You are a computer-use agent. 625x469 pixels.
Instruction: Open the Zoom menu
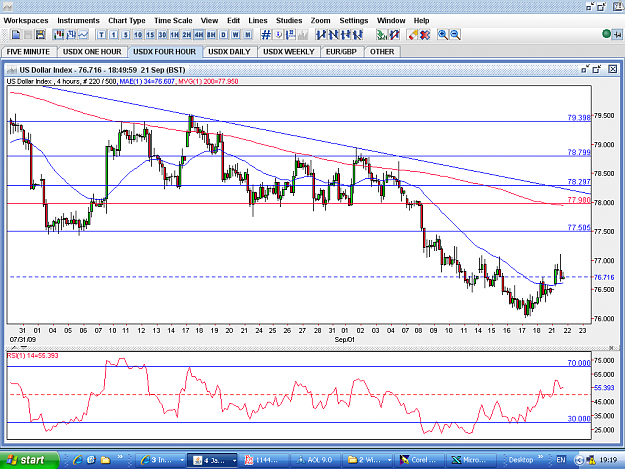click(320, 21)
